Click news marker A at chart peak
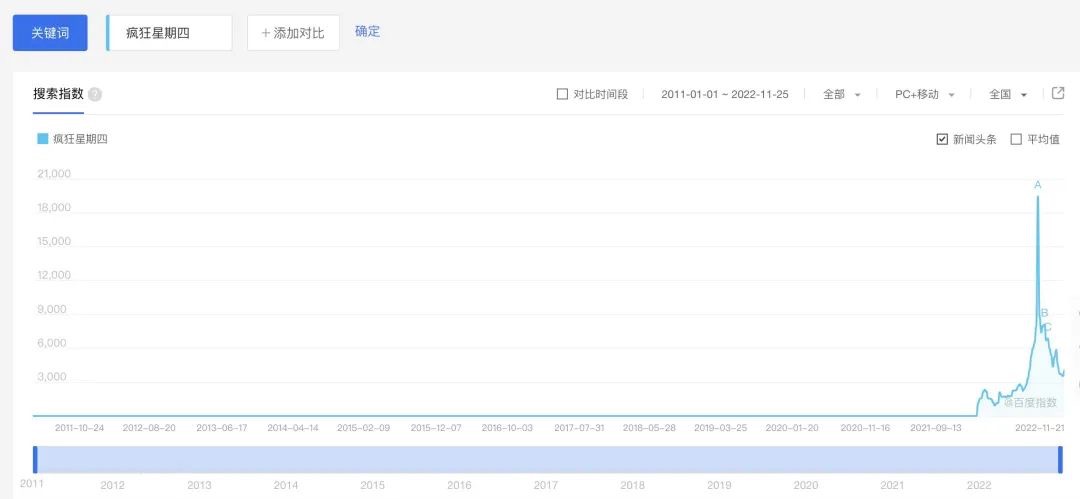Image resolution: width=1080 pixels, height=499 pixels. click(1038, 185)
